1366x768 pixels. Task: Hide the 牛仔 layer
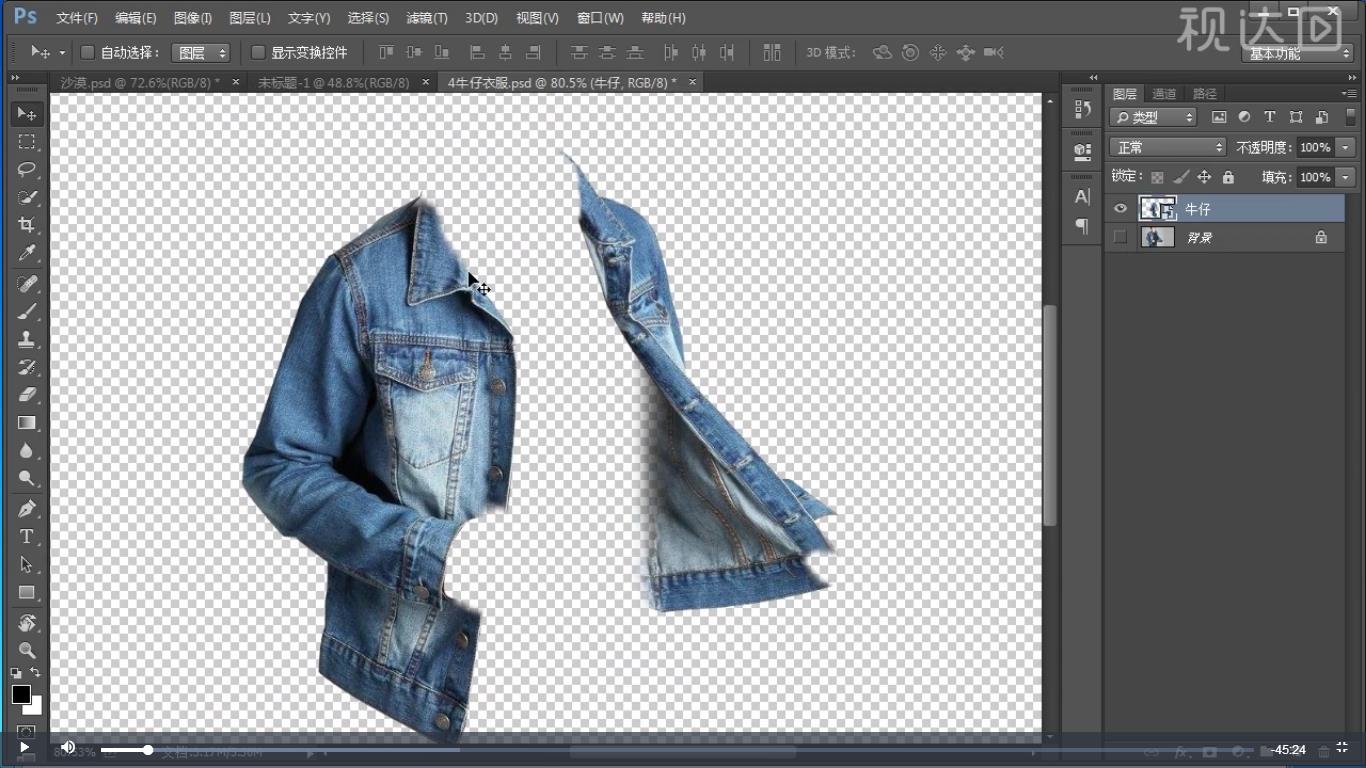click(1120, 209)
